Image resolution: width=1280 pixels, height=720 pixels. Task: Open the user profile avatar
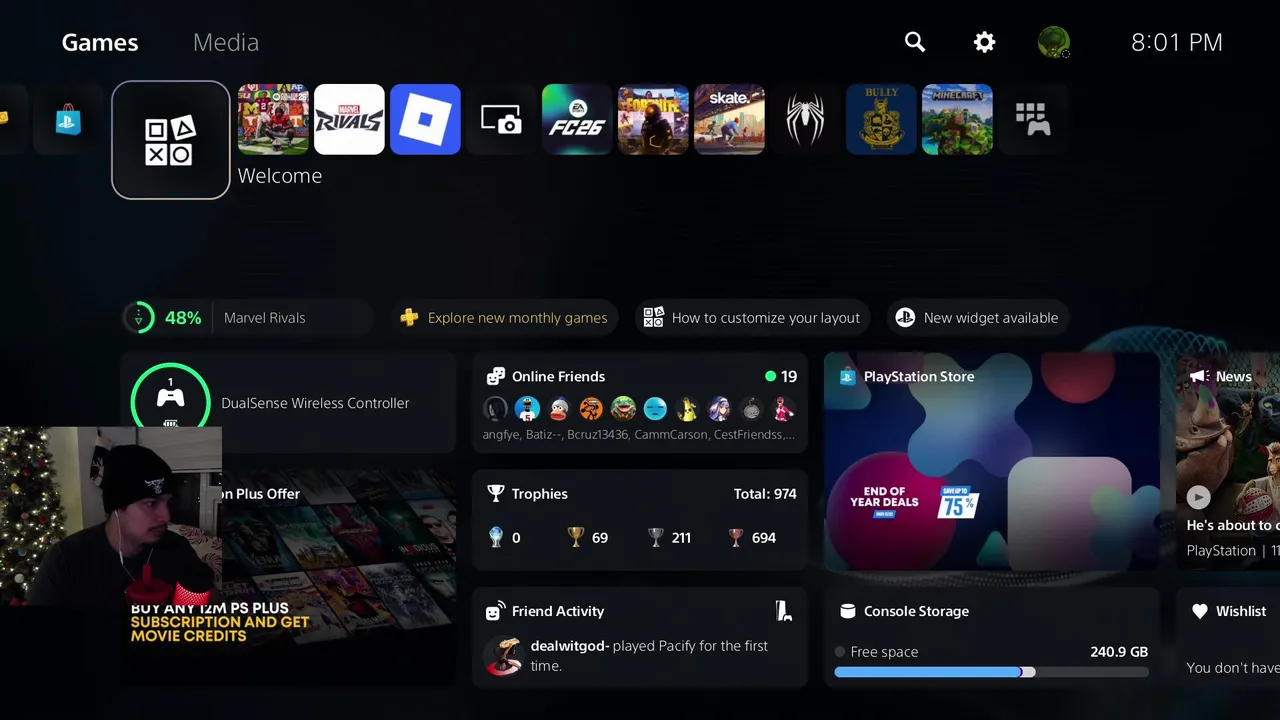point(1054,42)
